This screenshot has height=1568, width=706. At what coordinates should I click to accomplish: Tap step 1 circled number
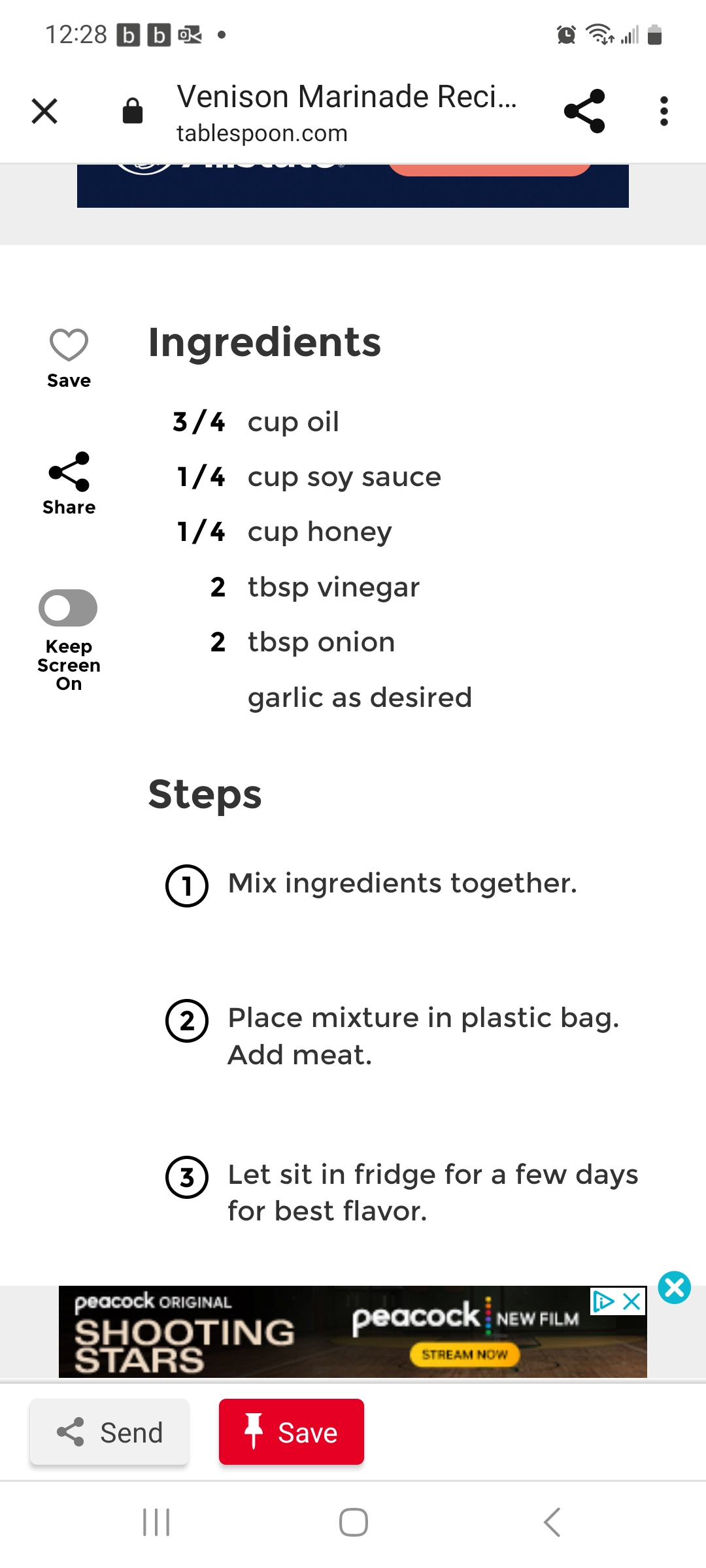point(187,886)
